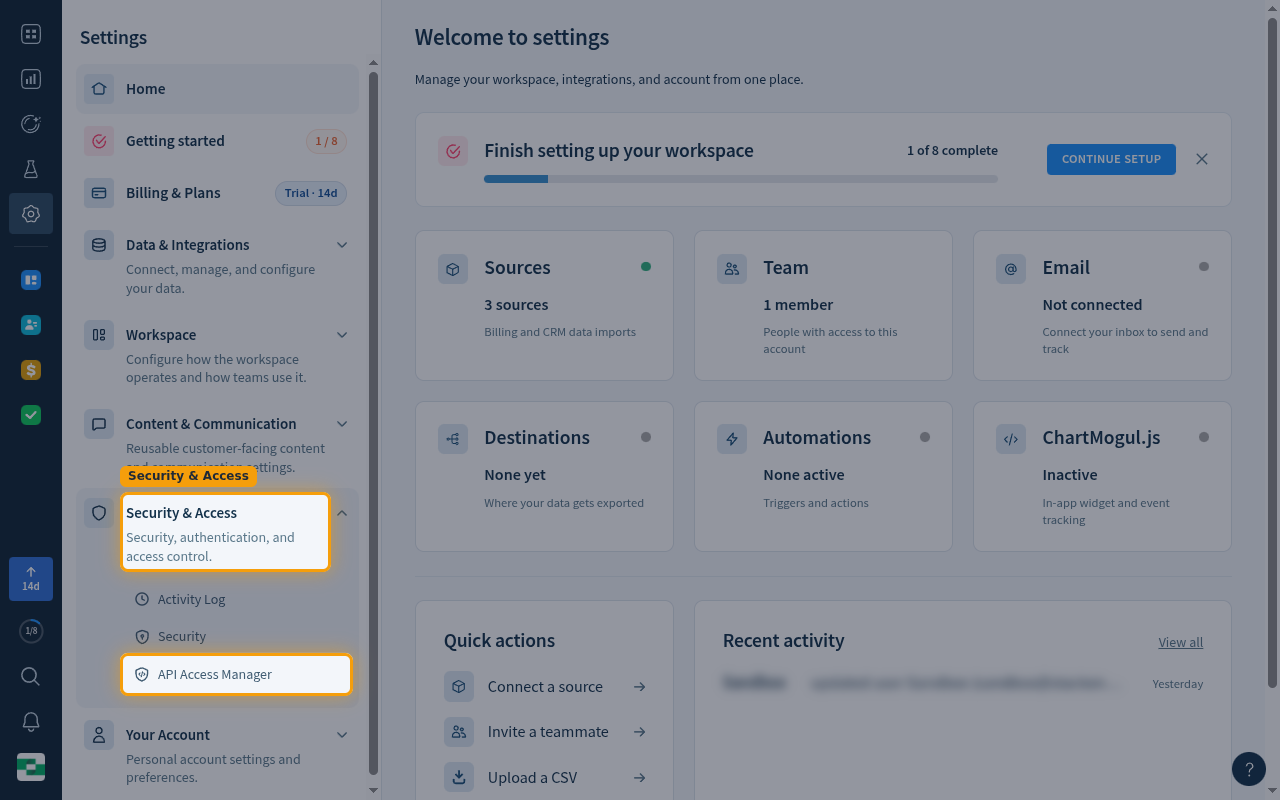This screenshot has width=1280, height=800.
Task: Expand the Your Account section chevron
Action: point(342,735)
